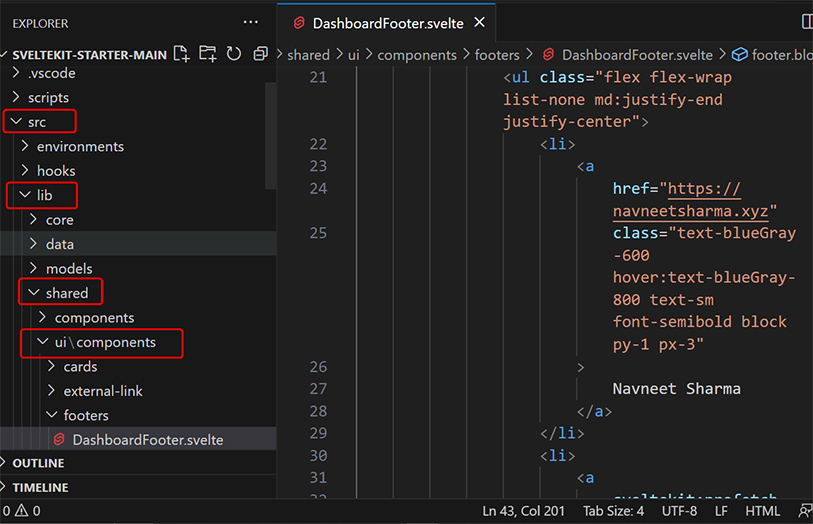
Task: Open Explorer more actions ellipsis menu
Action: point(250,22)
